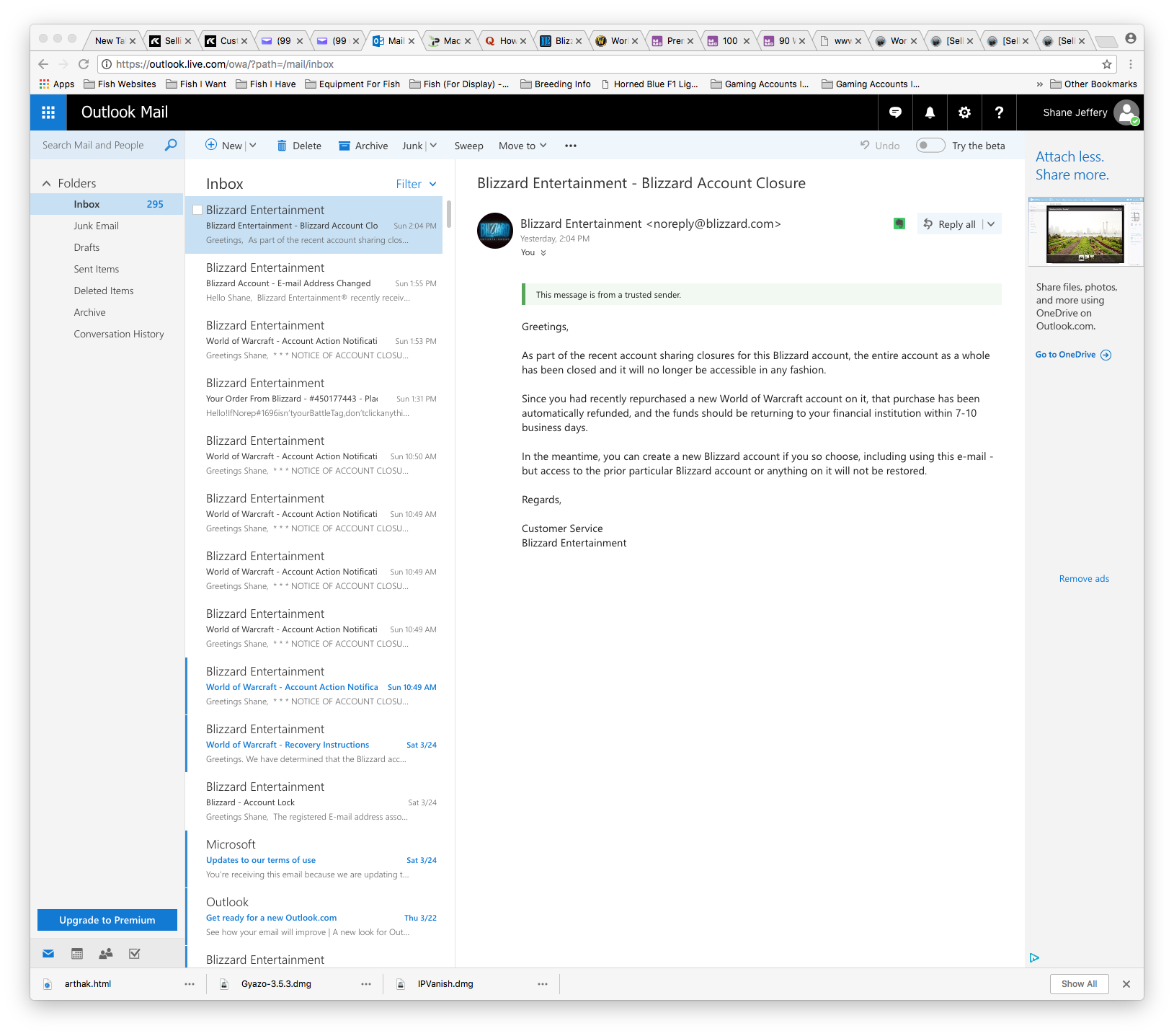This screenshot has height=1036, width=1174.
Task: Switch to Calendar view icon
Action: click(x=77, y=954)
